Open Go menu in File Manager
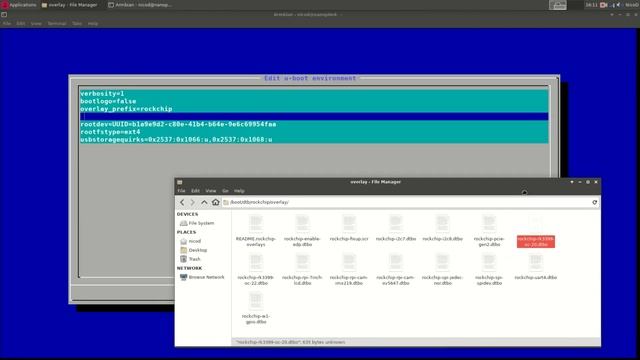Screen dimensions: 640x360 pos(225,191)
